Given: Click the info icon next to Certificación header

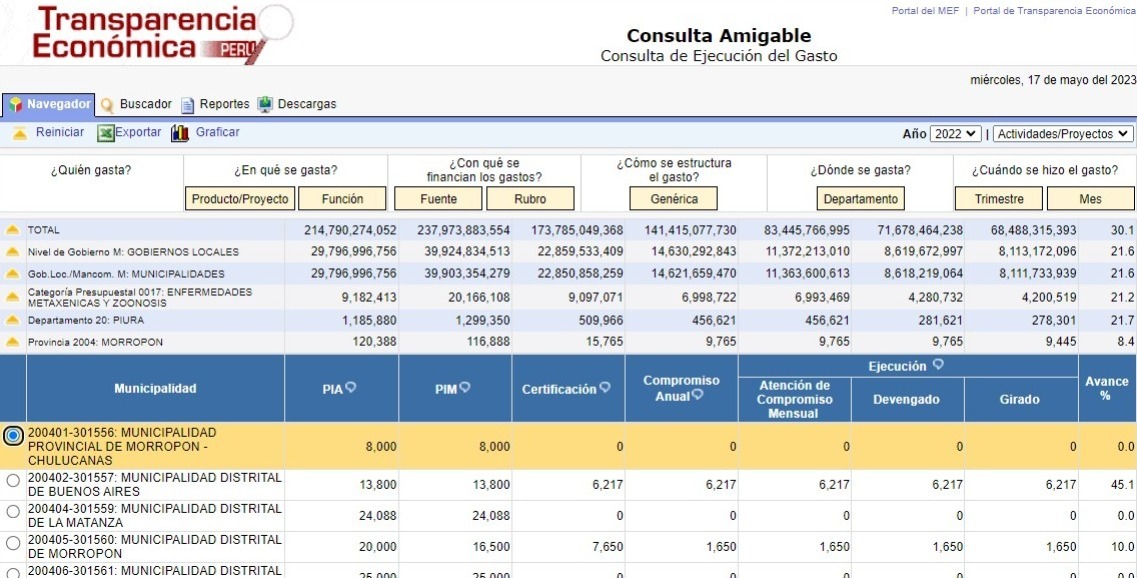Looking at the screenshot, I should tap(604, 388).
